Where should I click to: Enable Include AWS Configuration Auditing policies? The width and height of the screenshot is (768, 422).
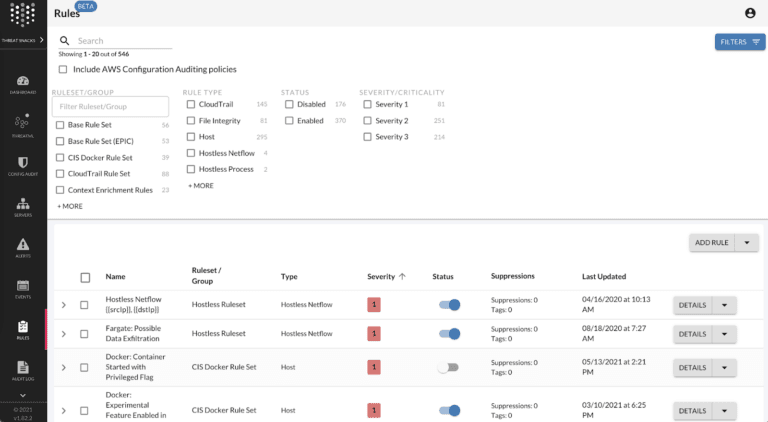tap(63, 69)
